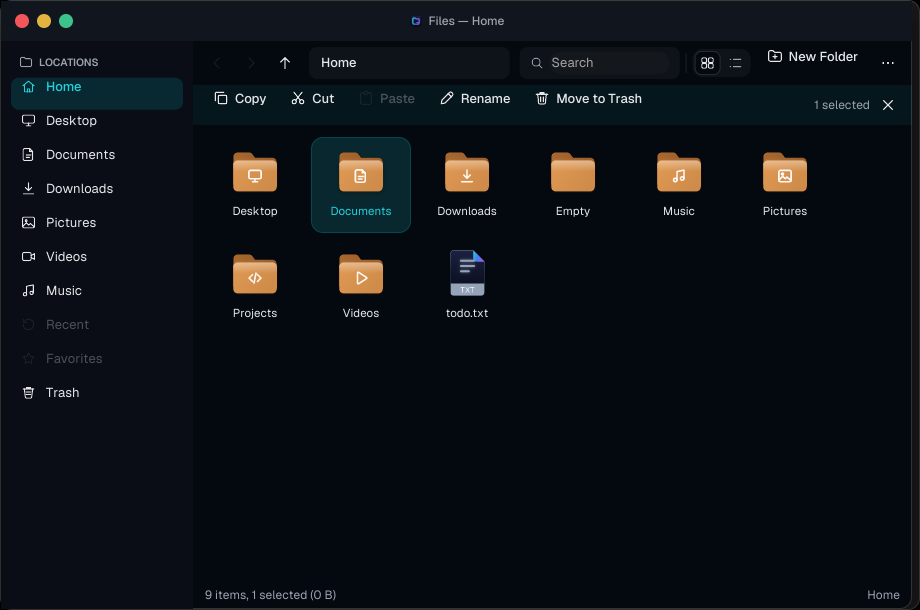Navigate back with the left chevron
The height and width of the screenshot is (610, 920).
coord(217,63)
